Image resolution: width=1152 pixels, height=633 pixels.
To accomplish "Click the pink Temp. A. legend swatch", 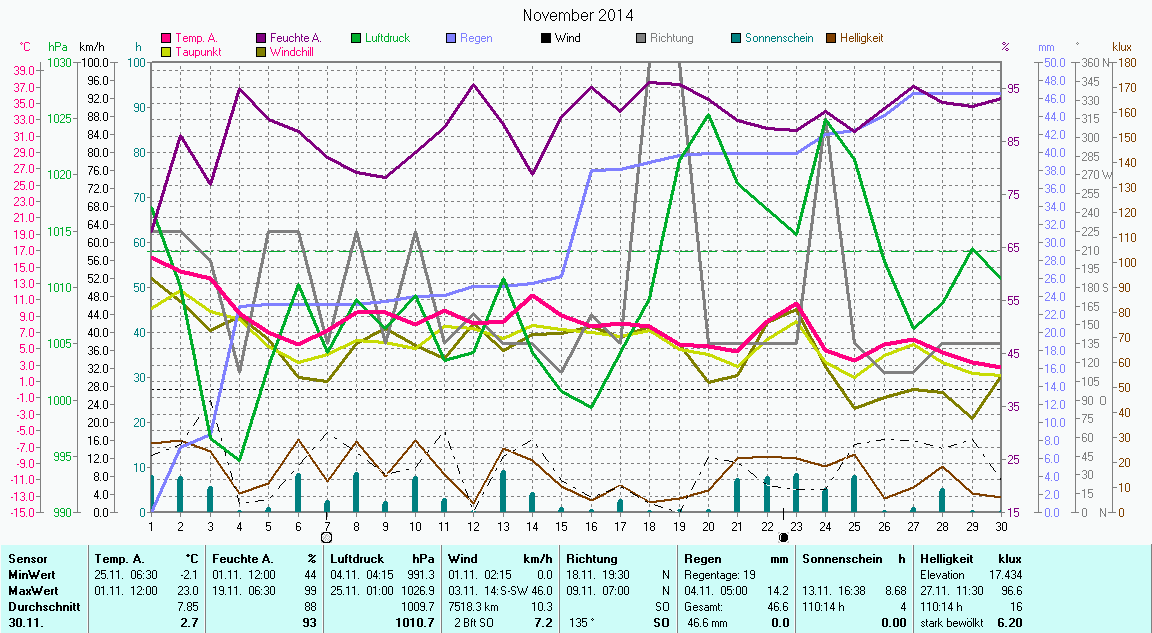I will point(167,38).
